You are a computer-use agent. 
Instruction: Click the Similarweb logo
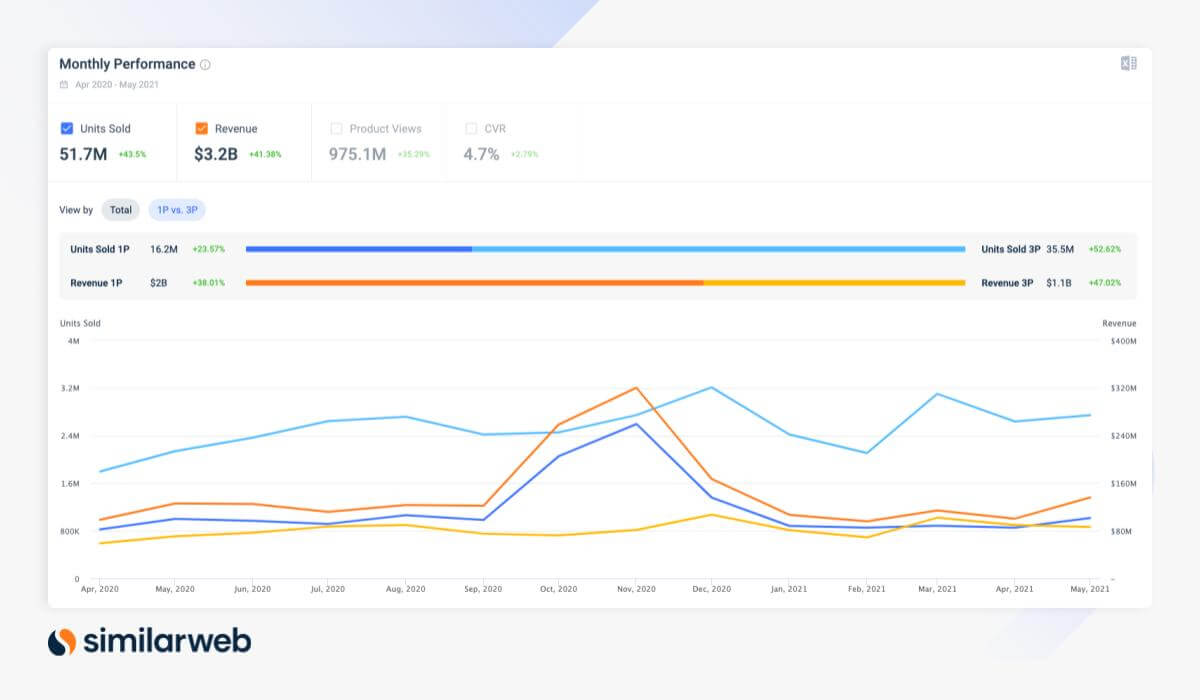coord(148,640)
